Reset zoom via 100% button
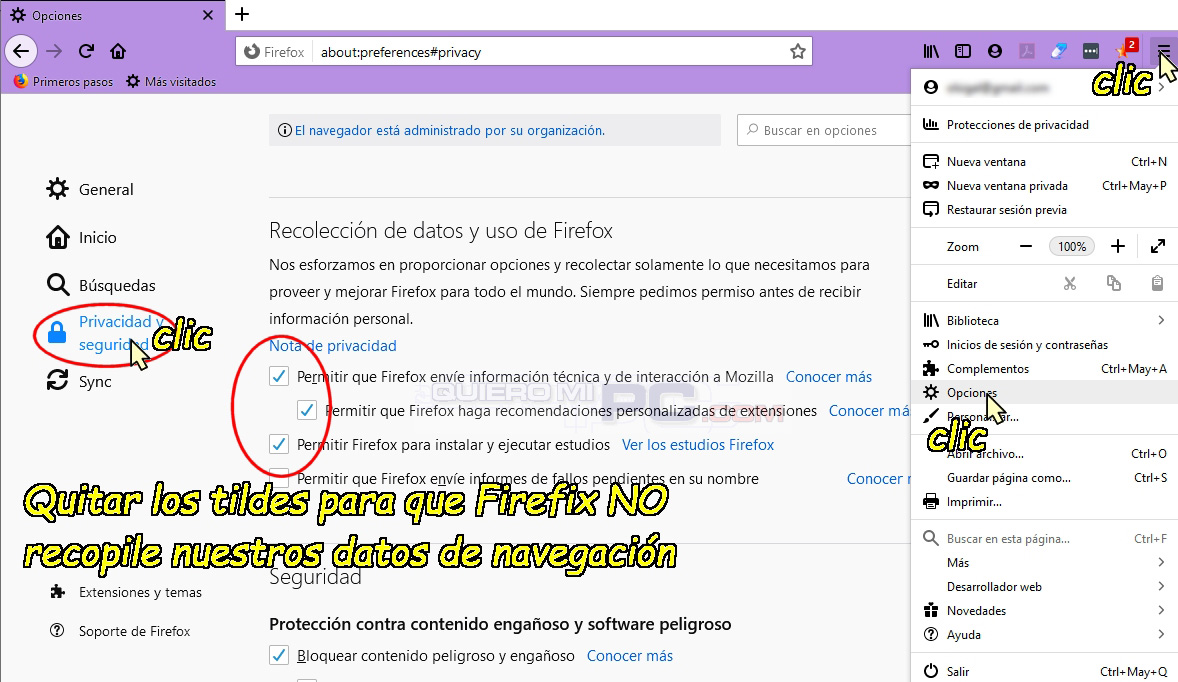Viewport: 1178px width, 682px height. coord(1072,246)
